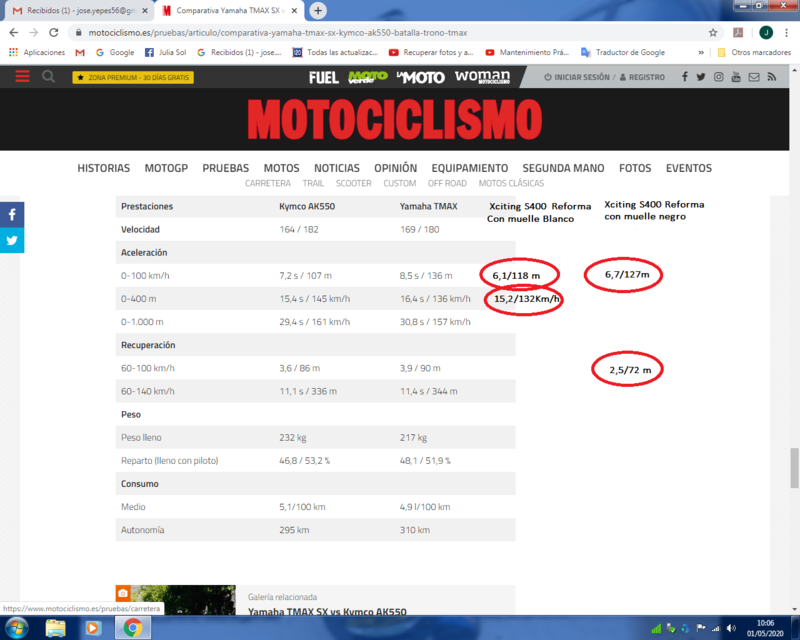Click the site search magnifier icon
The width and height of the screenshot is (800, 640).
point(48,77)
